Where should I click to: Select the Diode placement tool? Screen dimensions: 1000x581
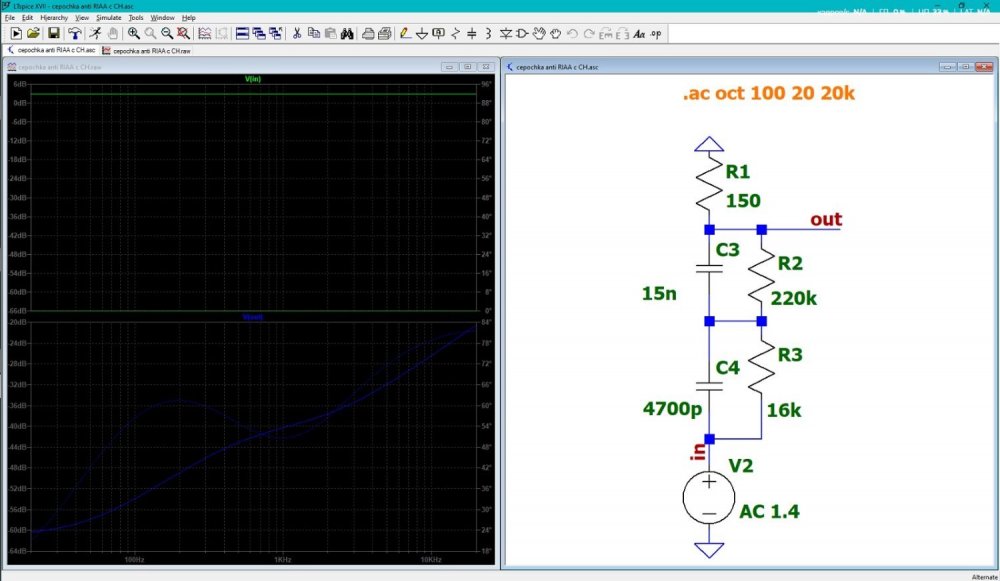point(506,33)
